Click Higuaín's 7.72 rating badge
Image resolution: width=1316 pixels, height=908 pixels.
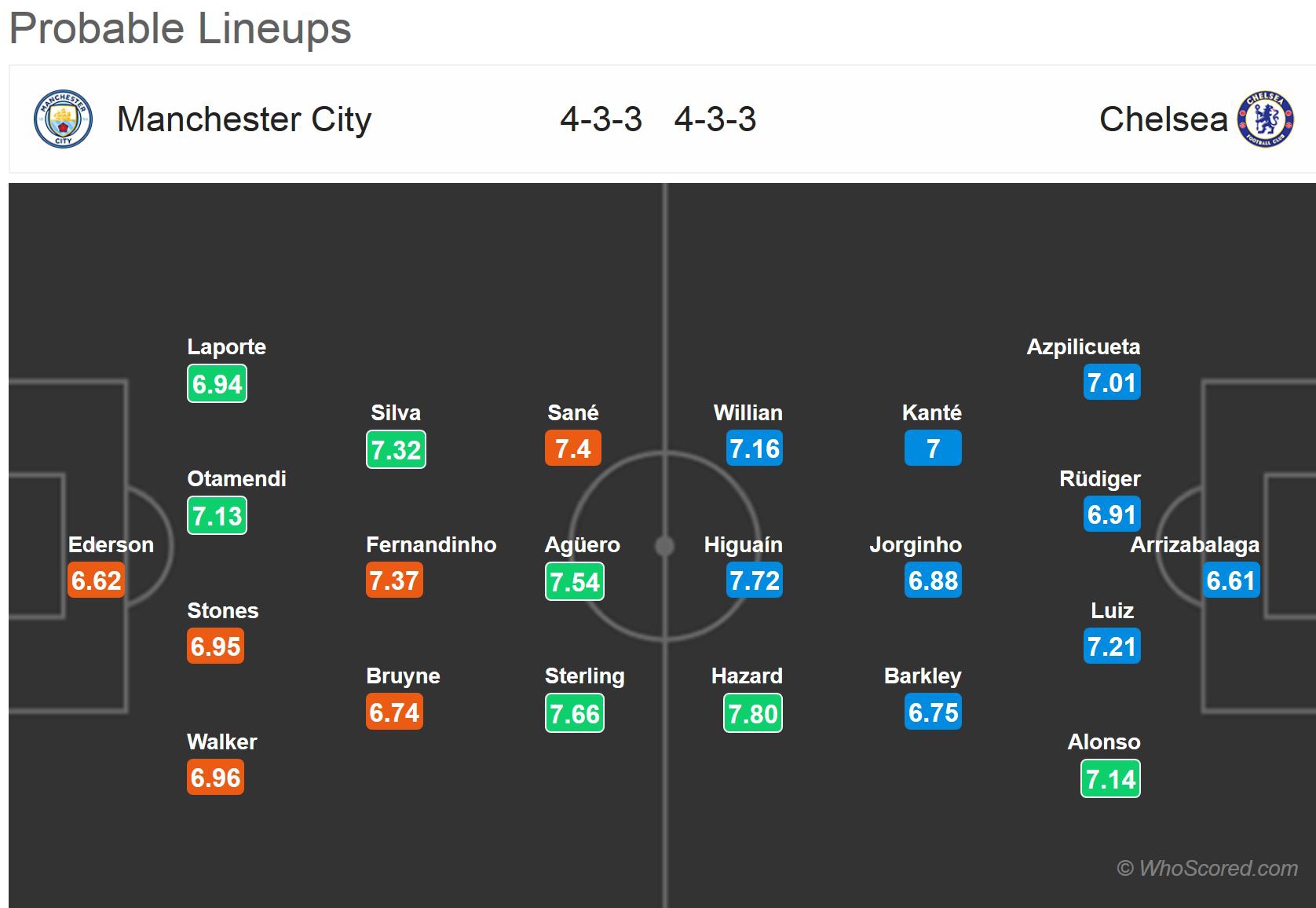coord(755,580)
